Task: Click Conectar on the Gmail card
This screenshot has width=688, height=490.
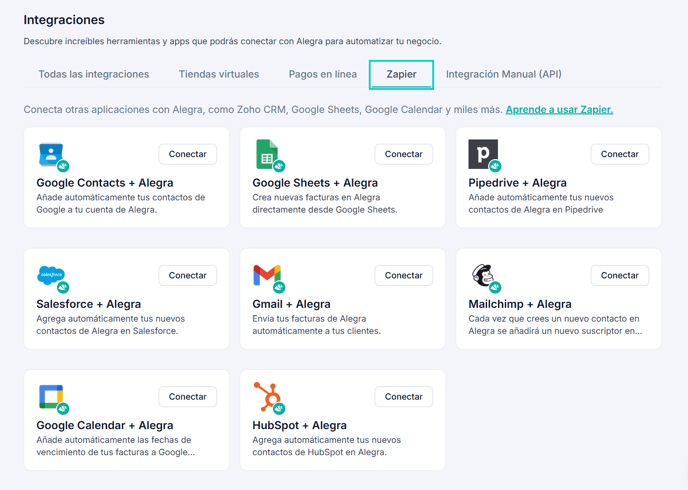Action: pos(404,275)
